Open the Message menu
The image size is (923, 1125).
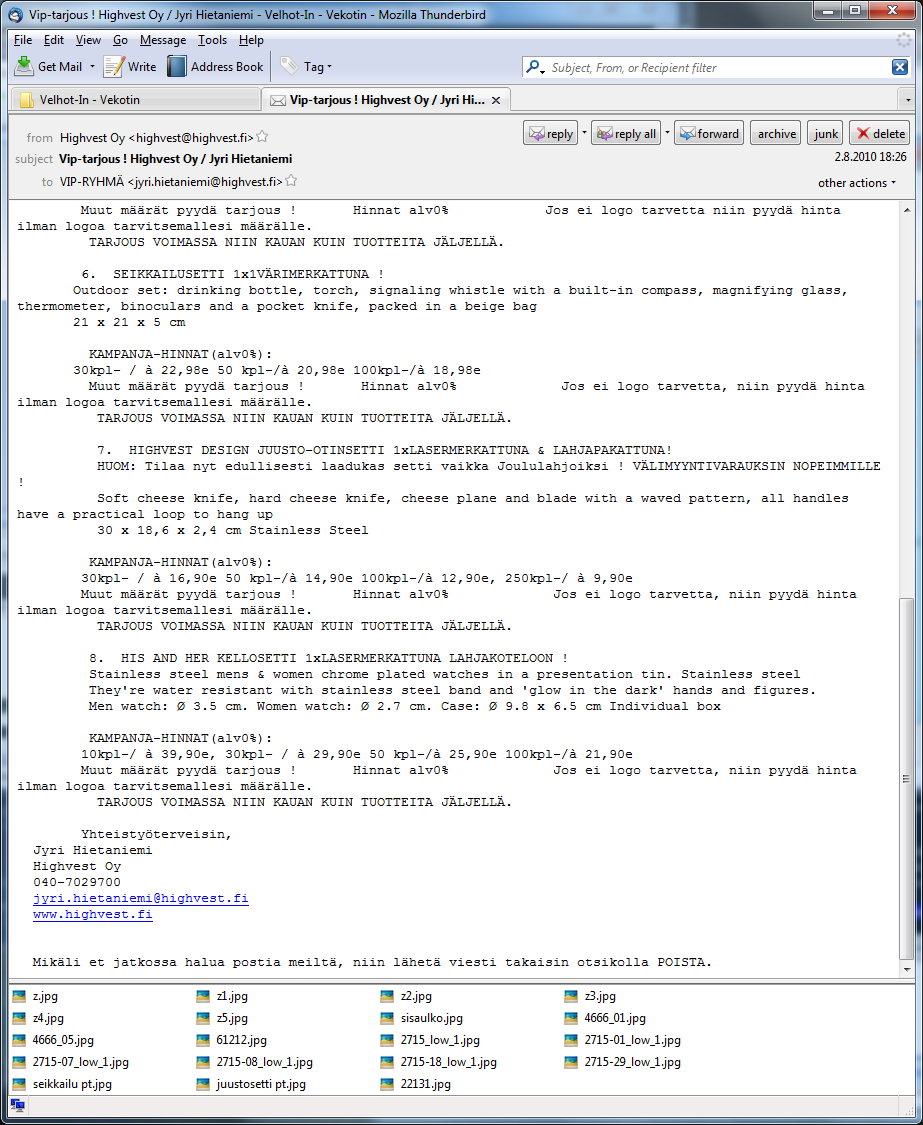point(162,40)
